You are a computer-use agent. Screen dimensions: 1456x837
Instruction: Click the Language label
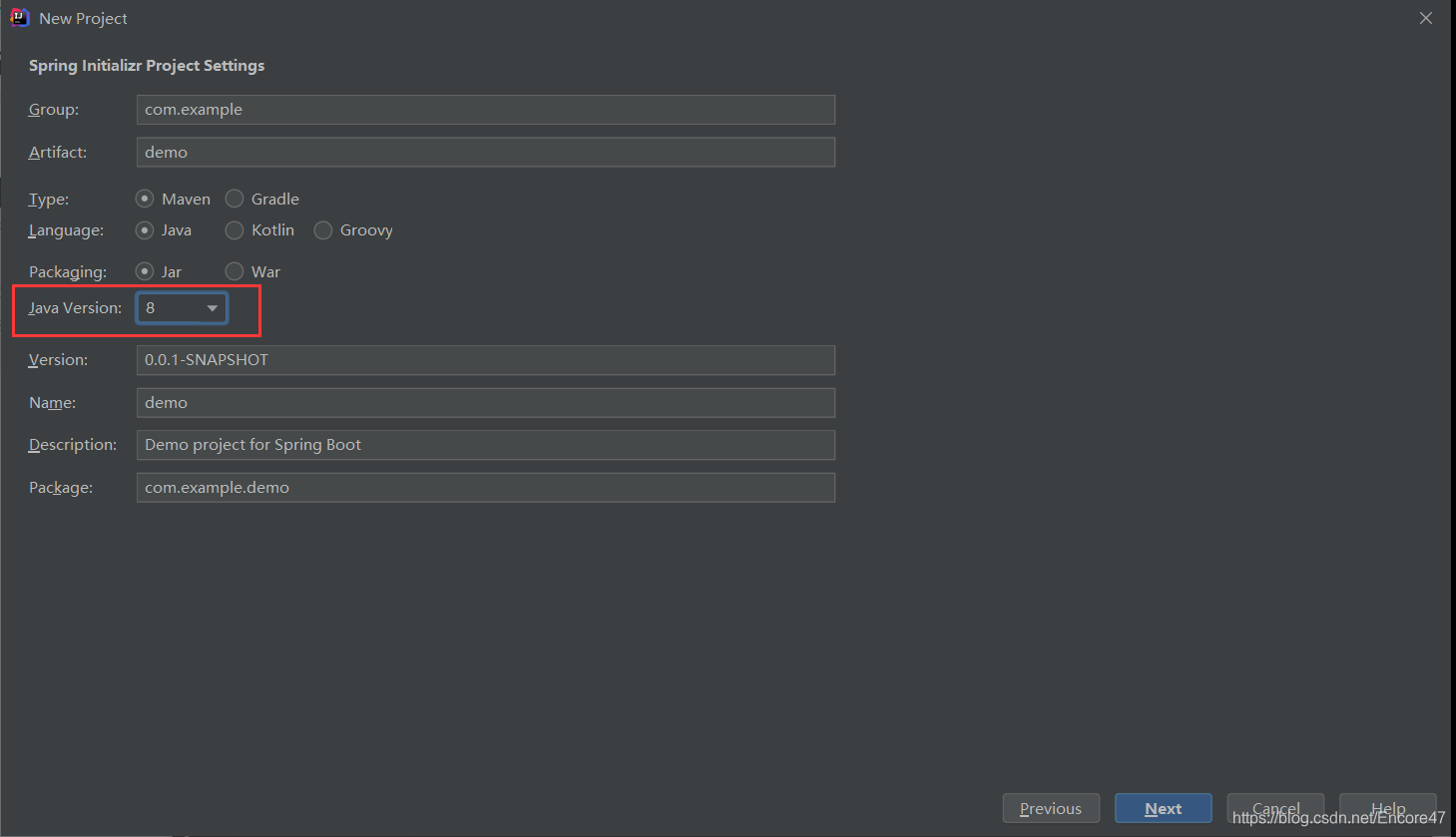click(66, 230)
